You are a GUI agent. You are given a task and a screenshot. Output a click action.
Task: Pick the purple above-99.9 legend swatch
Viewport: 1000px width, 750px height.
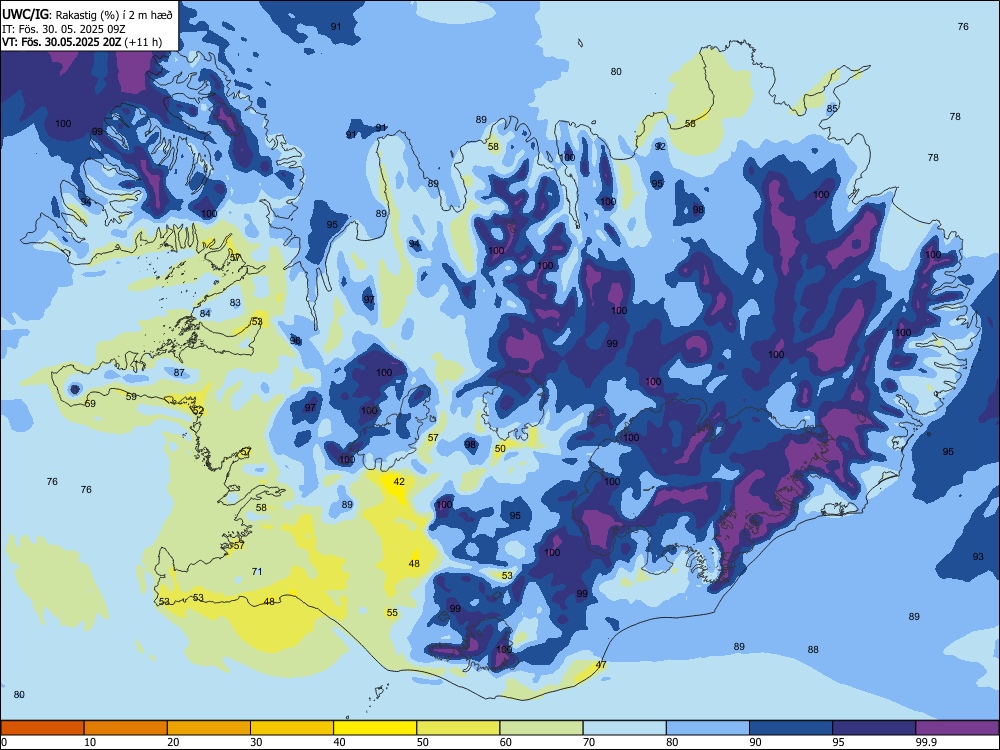pyautogui.click(x=957, y=728)
